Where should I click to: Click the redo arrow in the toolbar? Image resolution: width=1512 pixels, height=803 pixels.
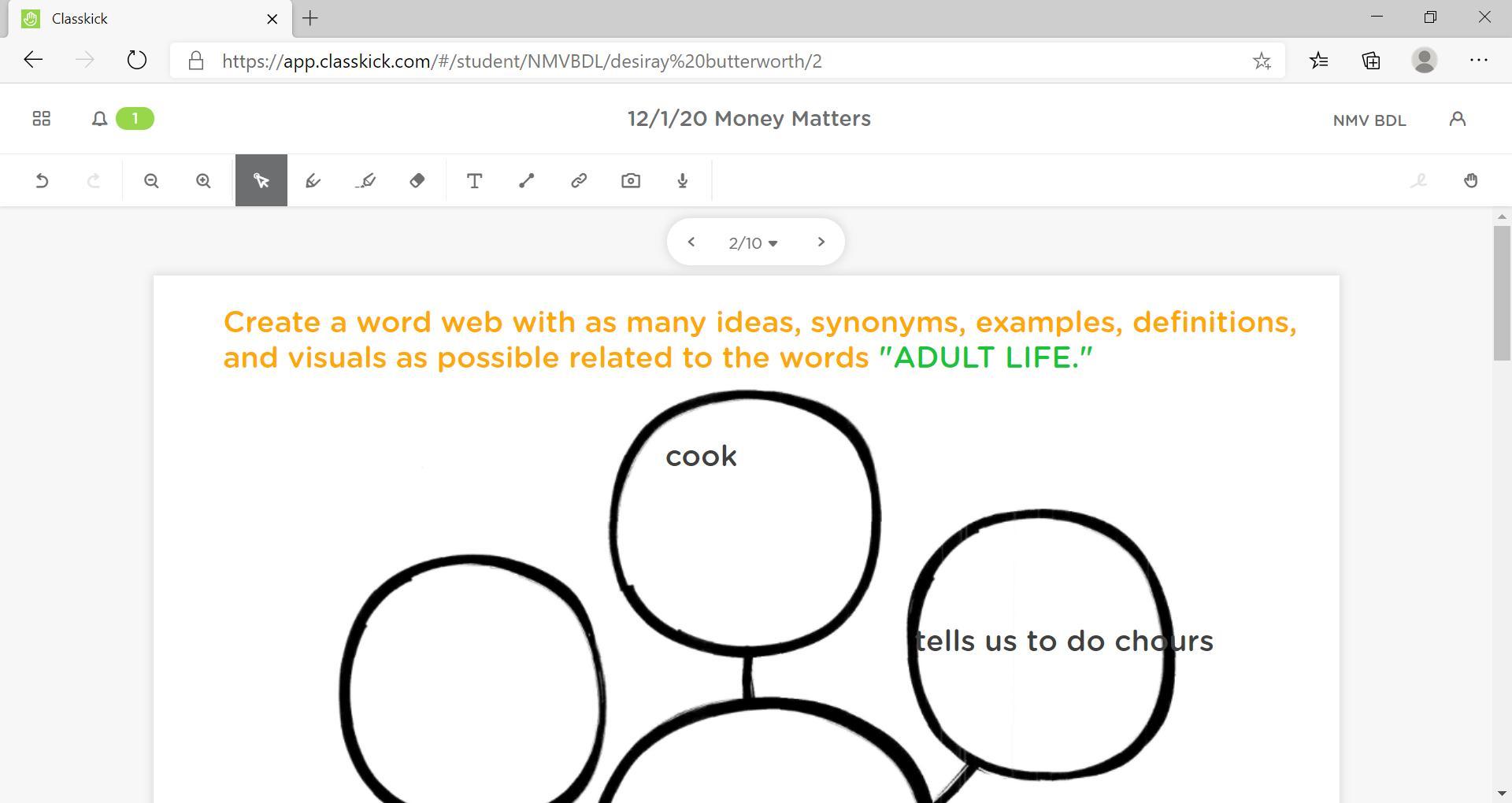pyautogui.click(x=94, y=181)
